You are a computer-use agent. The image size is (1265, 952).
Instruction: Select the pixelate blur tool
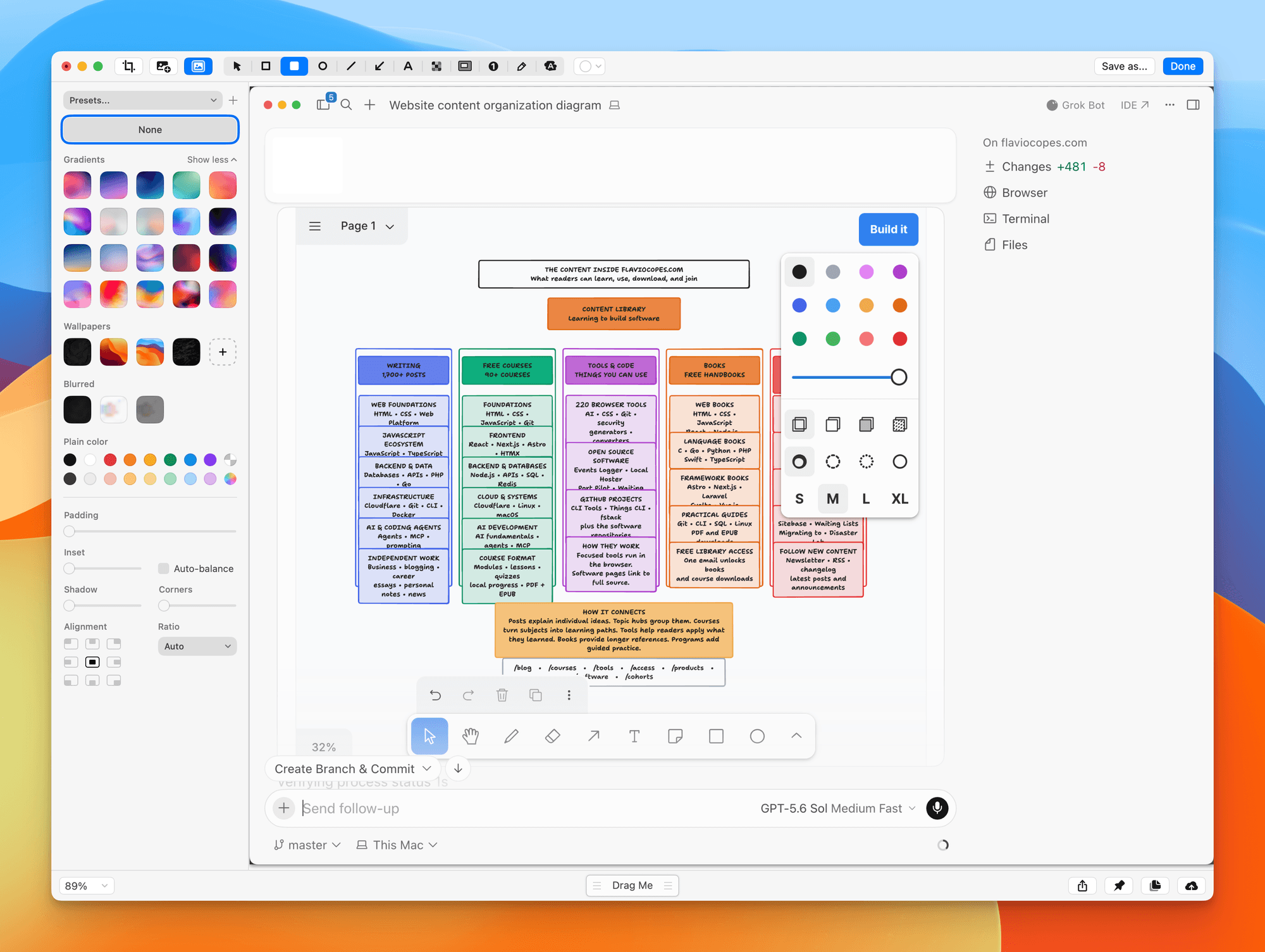tap(436, 66)
